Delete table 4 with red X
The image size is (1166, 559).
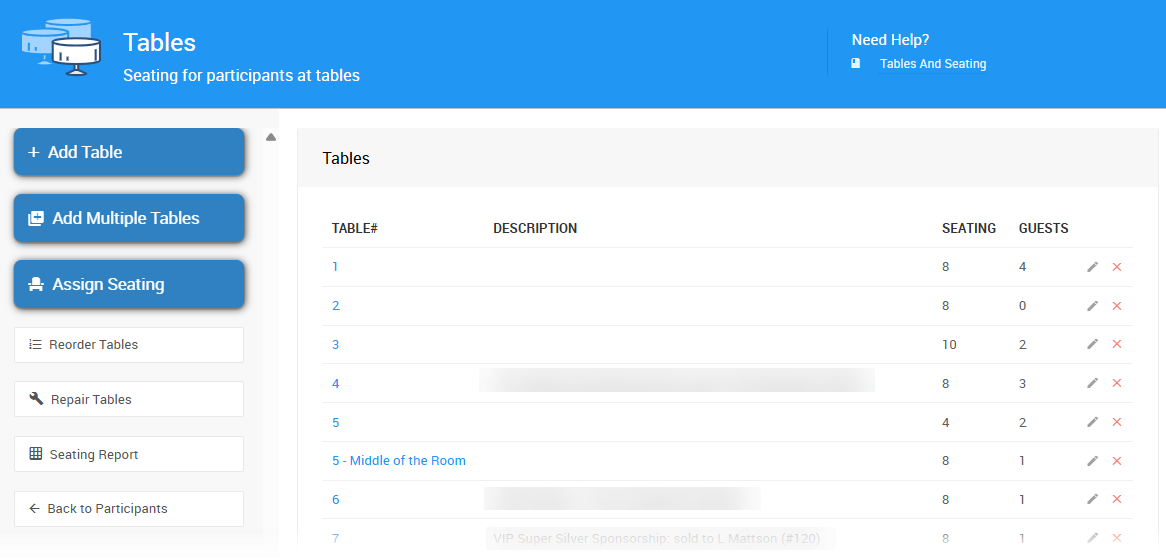tap(1116, 383)
